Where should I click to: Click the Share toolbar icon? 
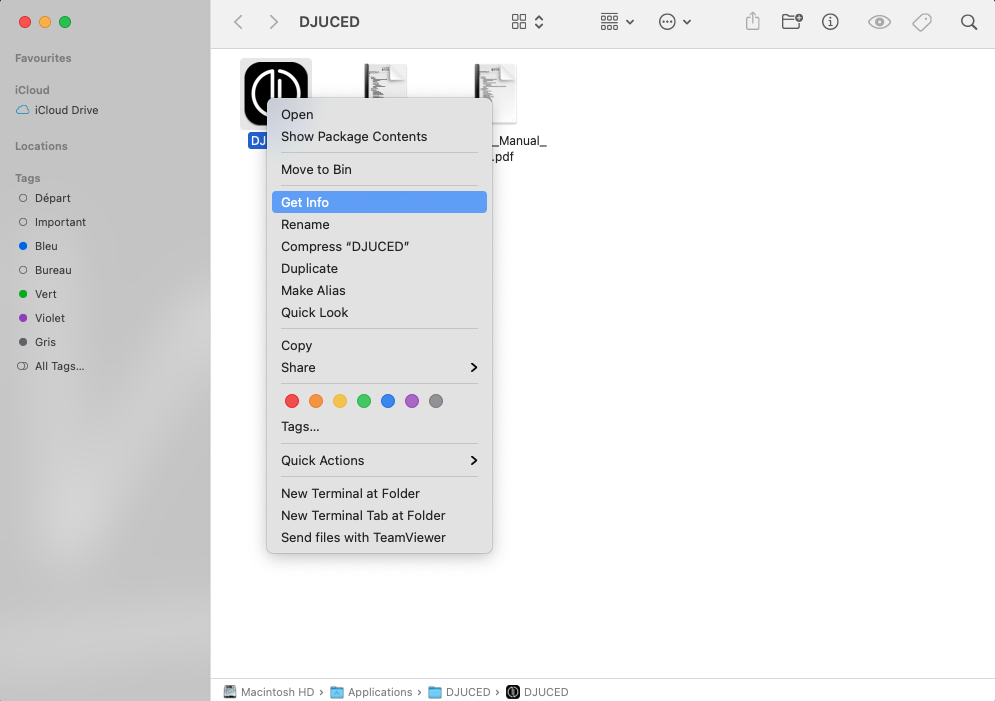pos(753,22)
